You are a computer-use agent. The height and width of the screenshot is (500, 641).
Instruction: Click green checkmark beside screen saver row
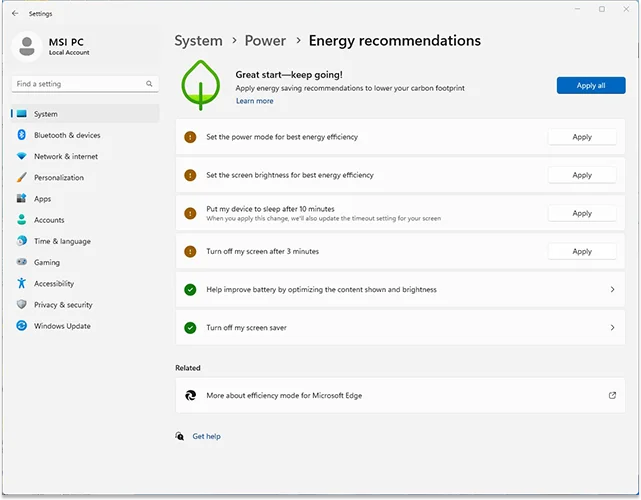[190, 327]
